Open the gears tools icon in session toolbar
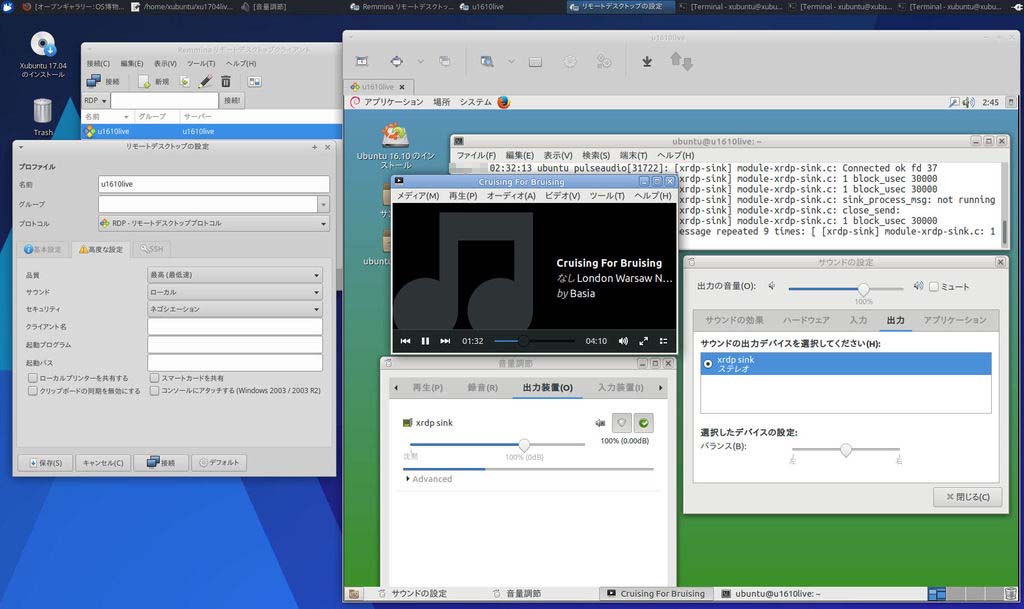 604,61
